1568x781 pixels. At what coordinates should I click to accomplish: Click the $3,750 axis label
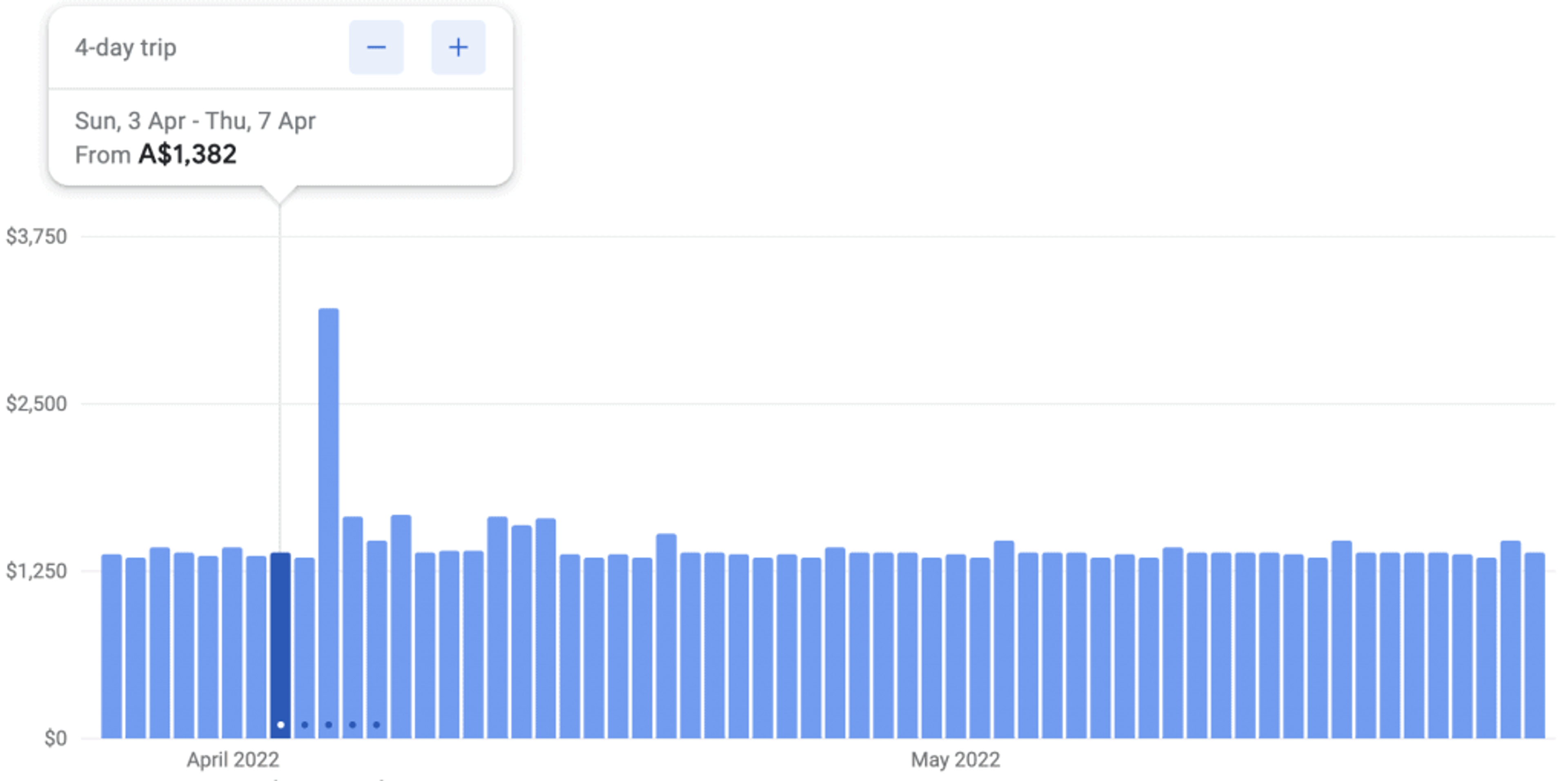(x=36, y=236)
